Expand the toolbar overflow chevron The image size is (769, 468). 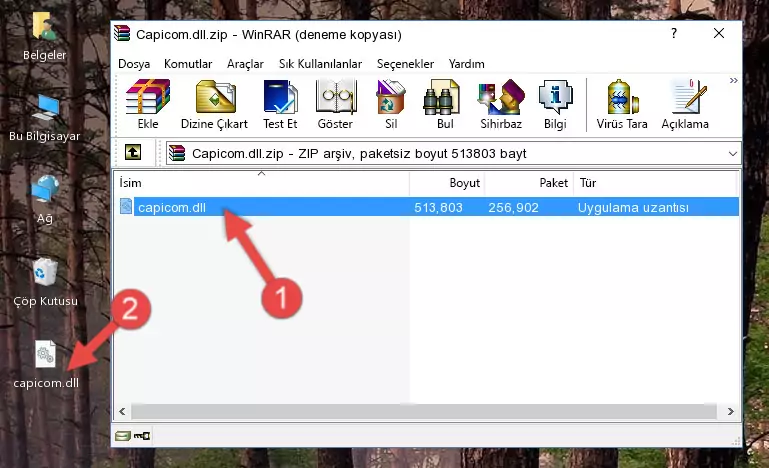click(x=733, y=80)
